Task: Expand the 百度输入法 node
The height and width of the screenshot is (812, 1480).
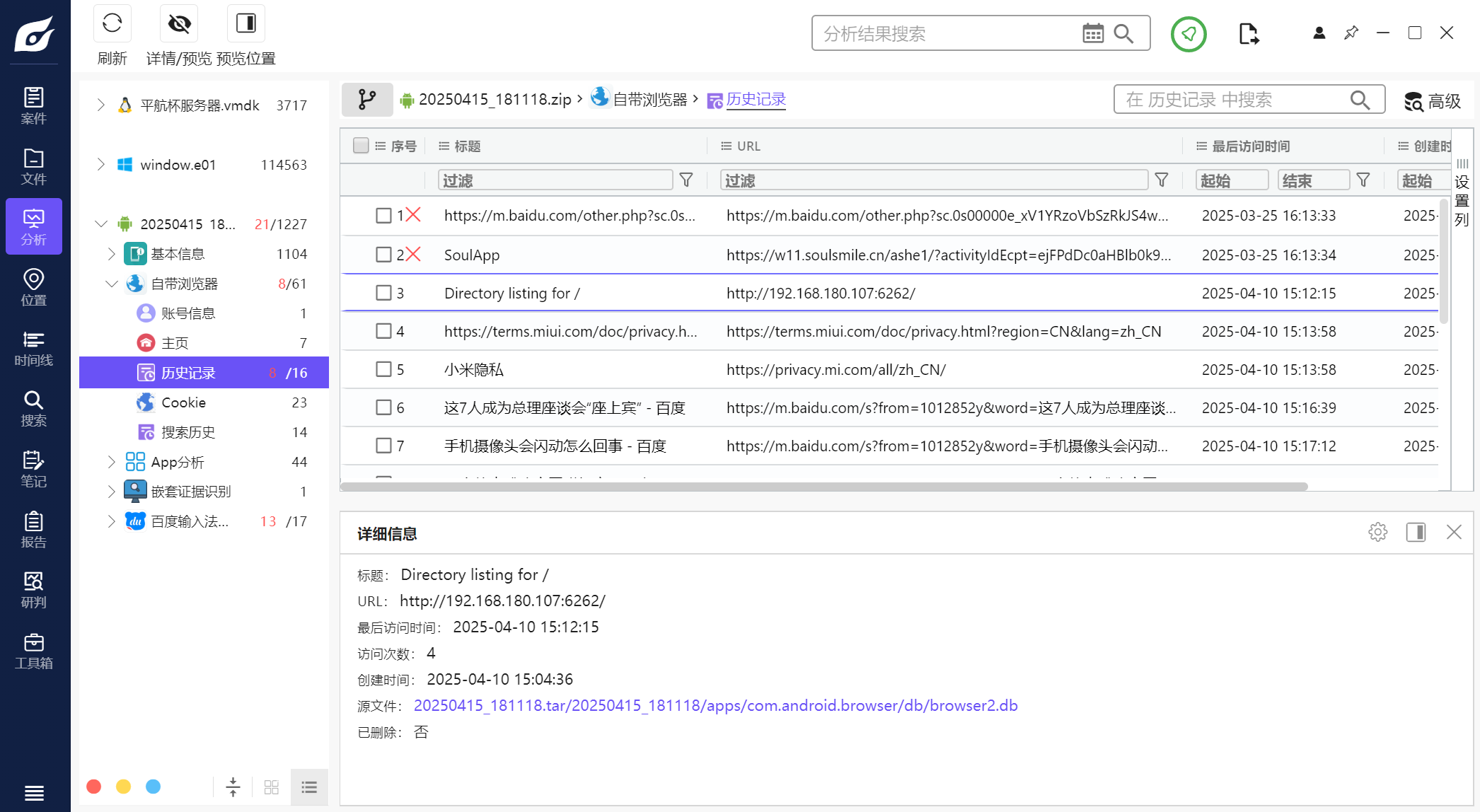Action: point(111,521)
